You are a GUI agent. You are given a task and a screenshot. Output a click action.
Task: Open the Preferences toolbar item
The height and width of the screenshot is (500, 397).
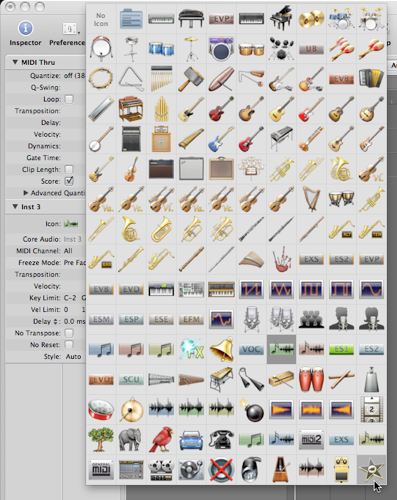coord(68,33)
